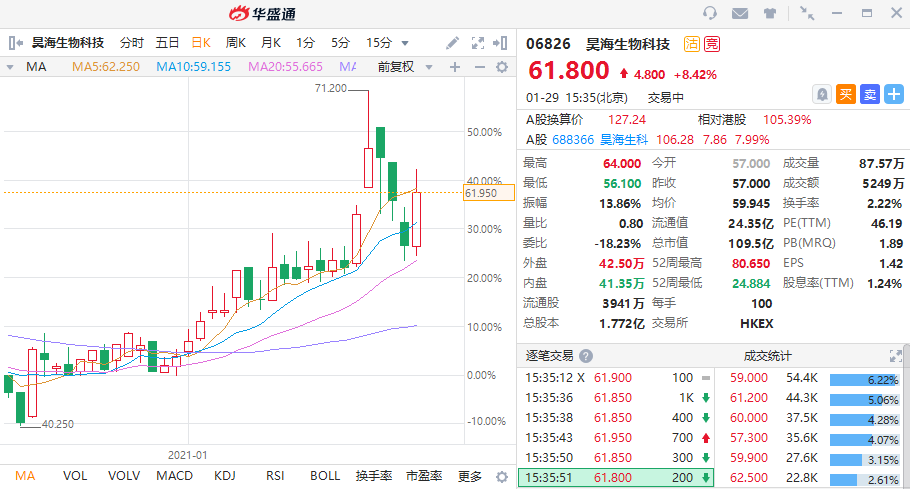Click the 沽 short-sell badge
910x489 pixels.
[x=692, y=44]
